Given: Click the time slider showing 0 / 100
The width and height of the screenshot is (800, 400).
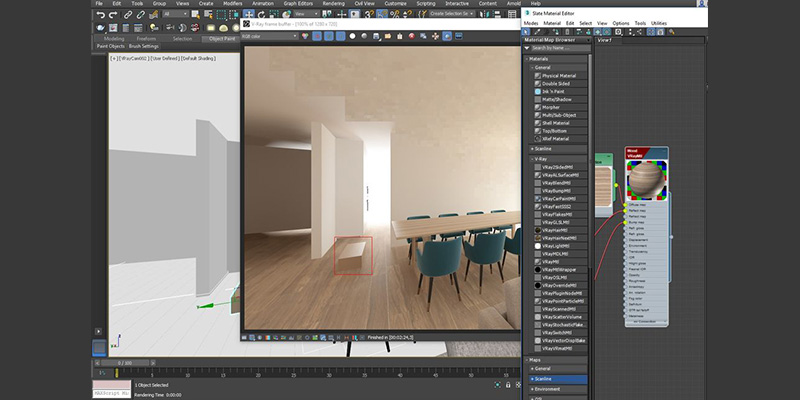Looking at the screenshot, I should pyautogui.click(x=125, y=363).
